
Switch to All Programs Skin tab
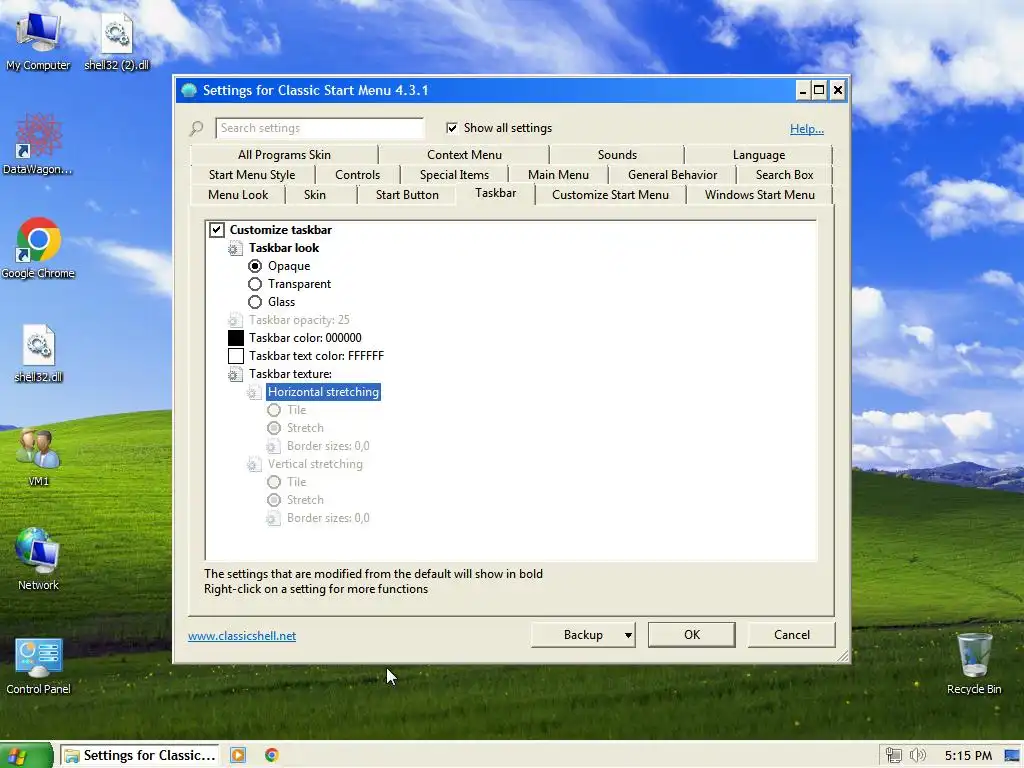pos(284,155)
